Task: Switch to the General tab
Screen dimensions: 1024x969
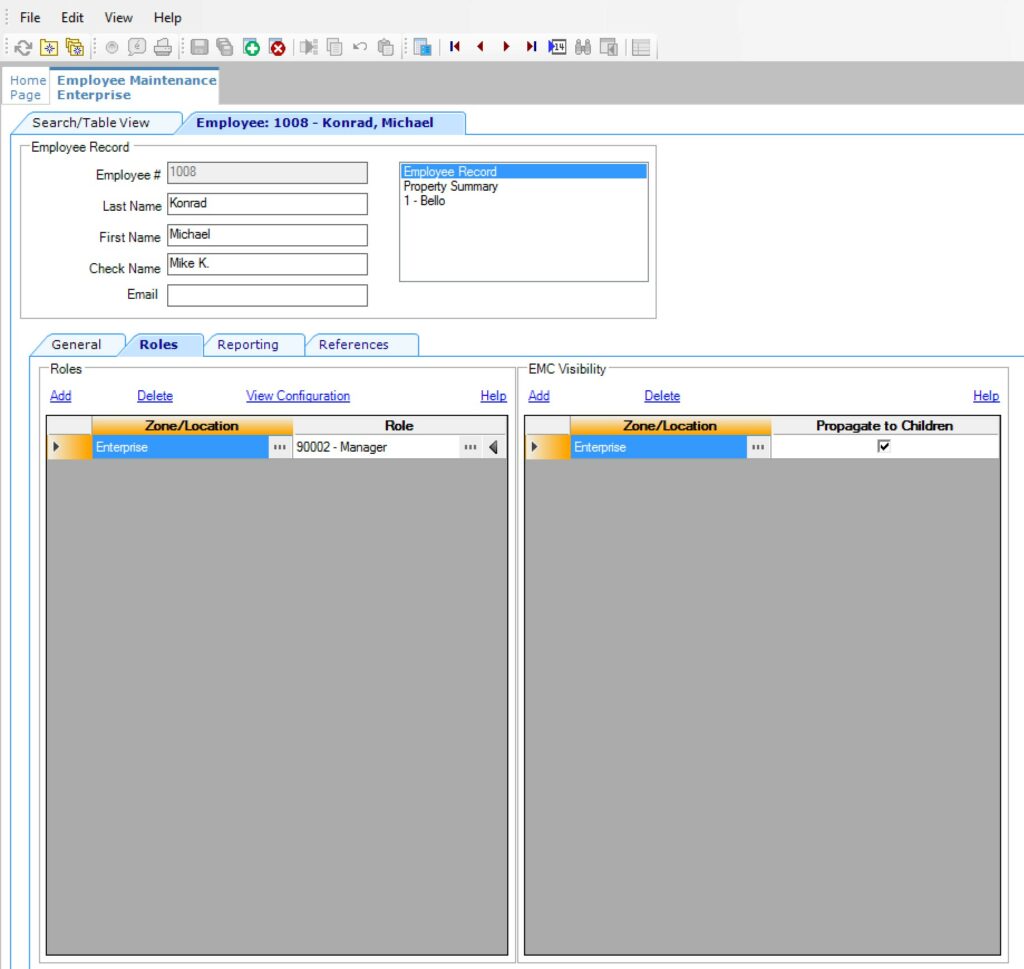Action: click(76, 344)
